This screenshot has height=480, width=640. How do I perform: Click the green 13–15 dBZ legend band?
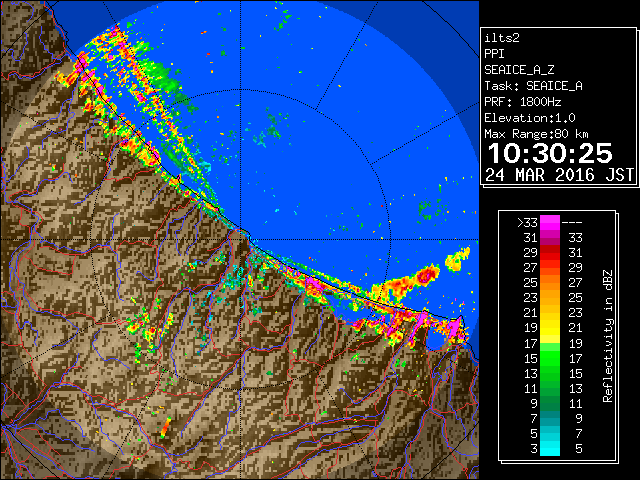(550, 373)
